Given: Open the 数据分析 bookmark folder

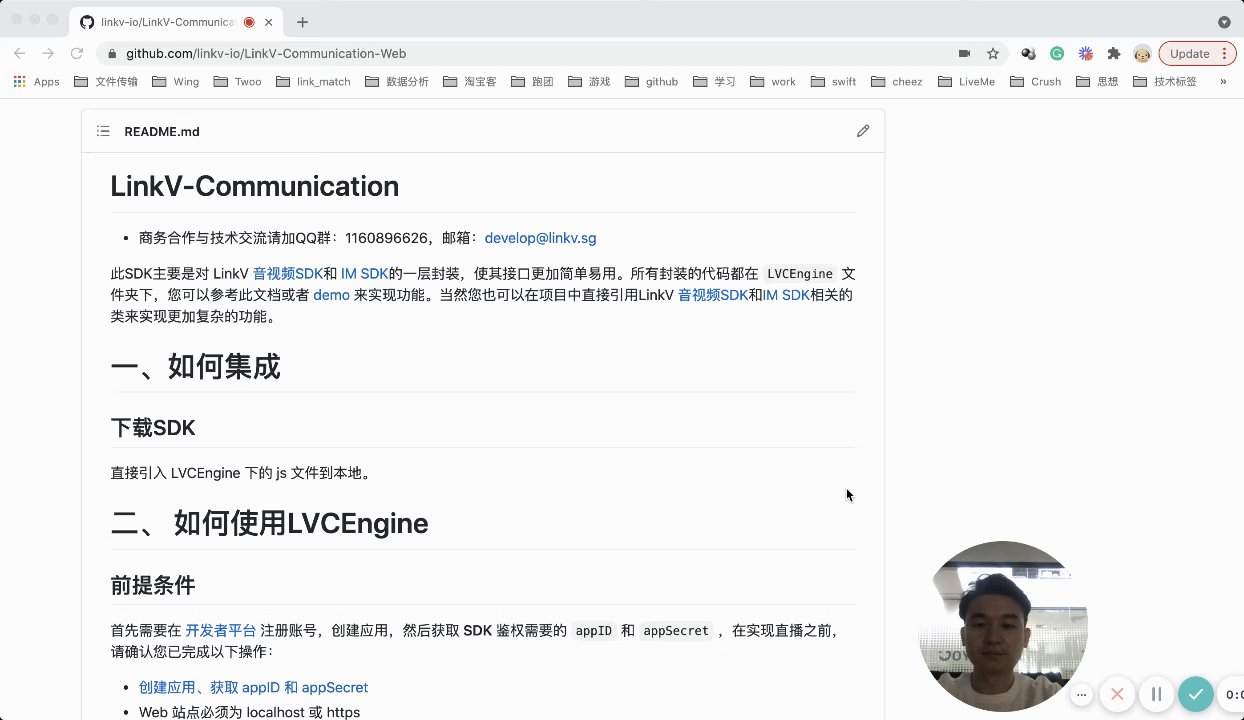Looking at the screenshot, I should (398, 82).
